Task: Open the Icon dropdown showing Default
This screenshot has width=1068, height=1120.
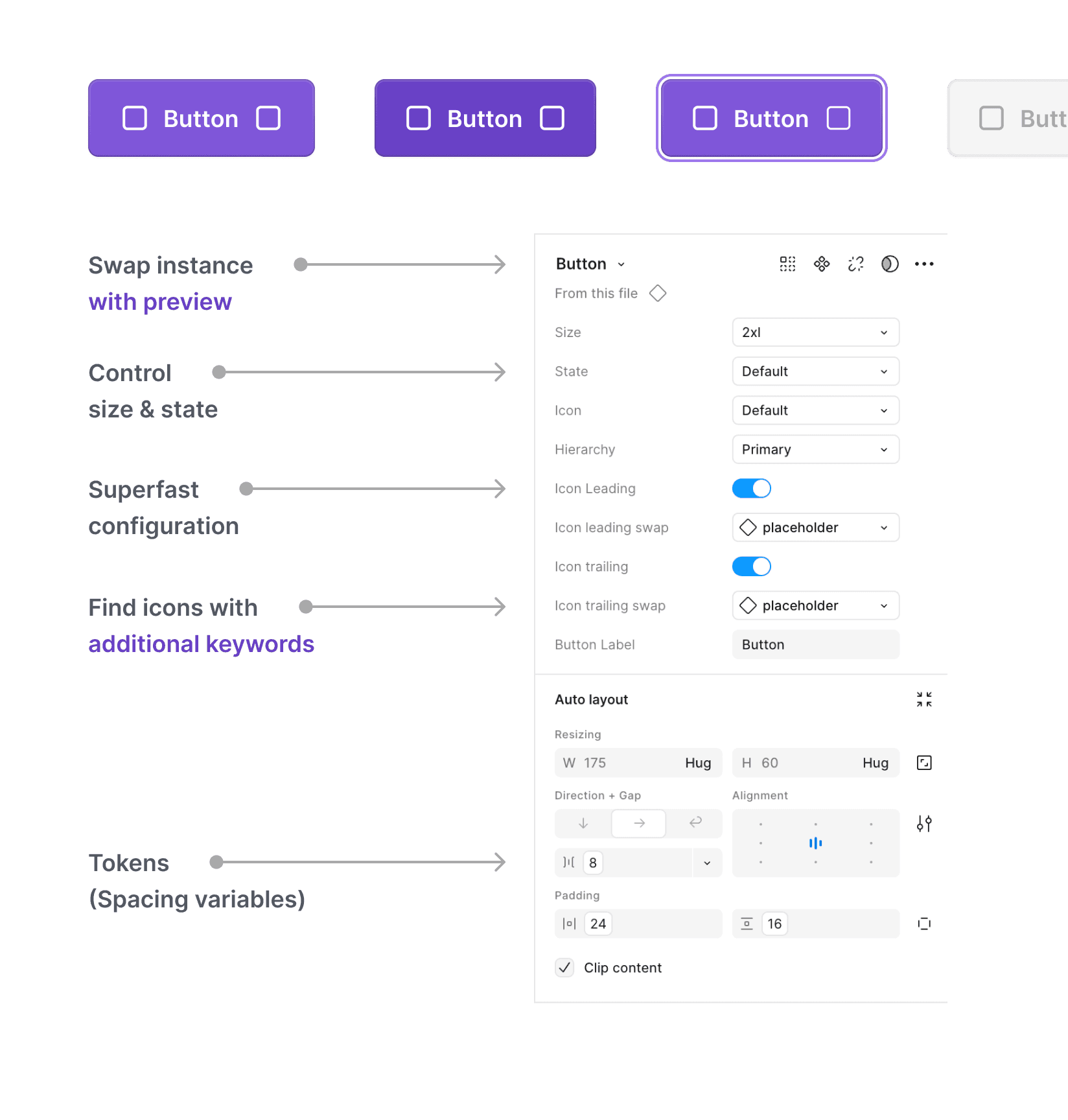Action: point(816,410)
